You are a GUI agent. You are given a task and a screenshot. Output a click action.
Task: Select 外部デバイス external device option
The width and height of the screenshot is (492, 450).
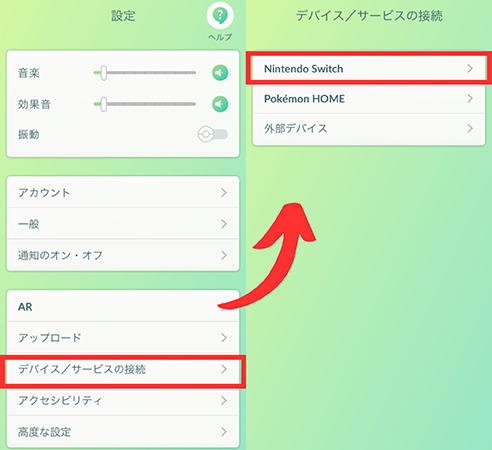369,129
